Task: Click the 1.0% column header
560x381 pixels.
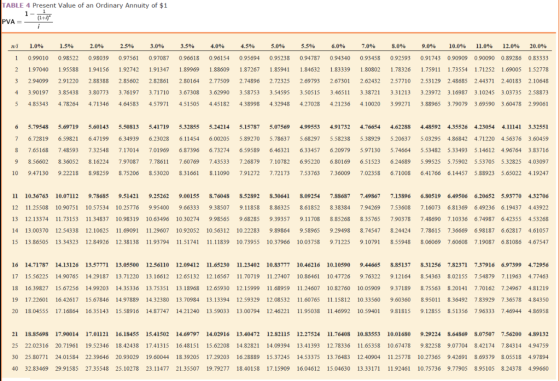Action: pyautogui.click(x=36, y=46)
